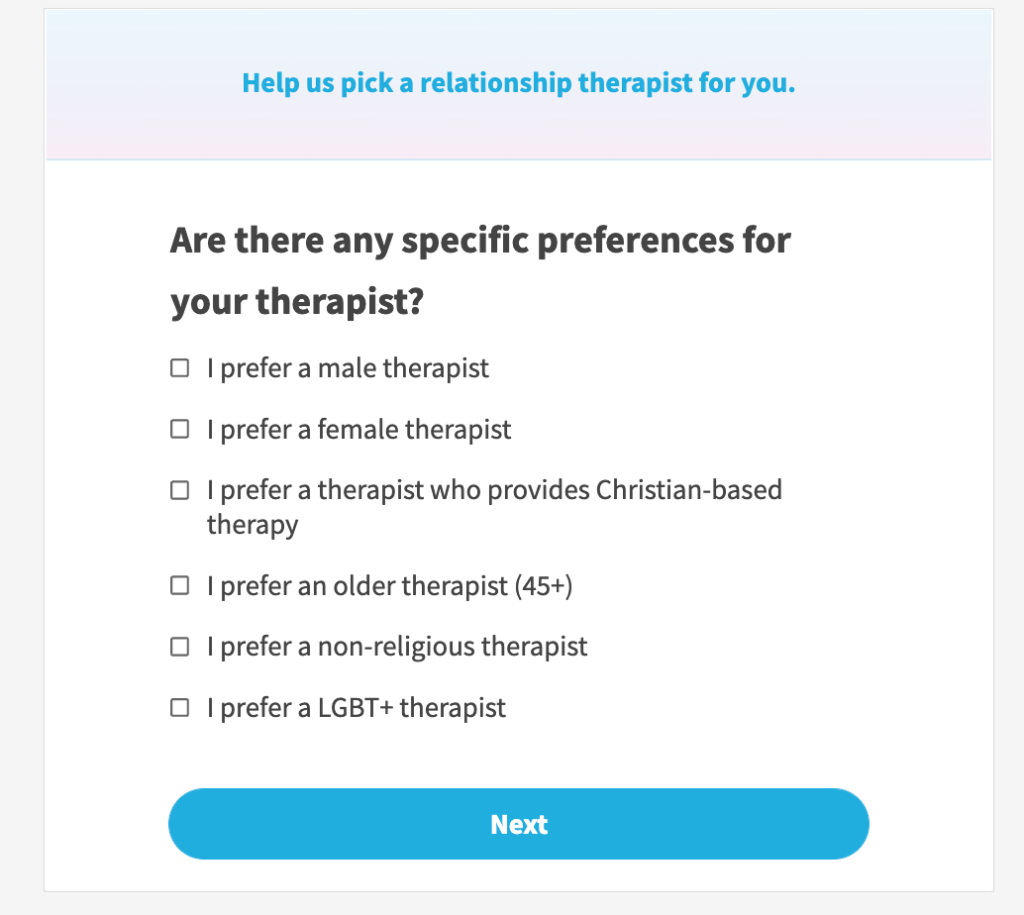Tick the female therapist checkbox
The image size is (1024, 915).
coord(179,429)
